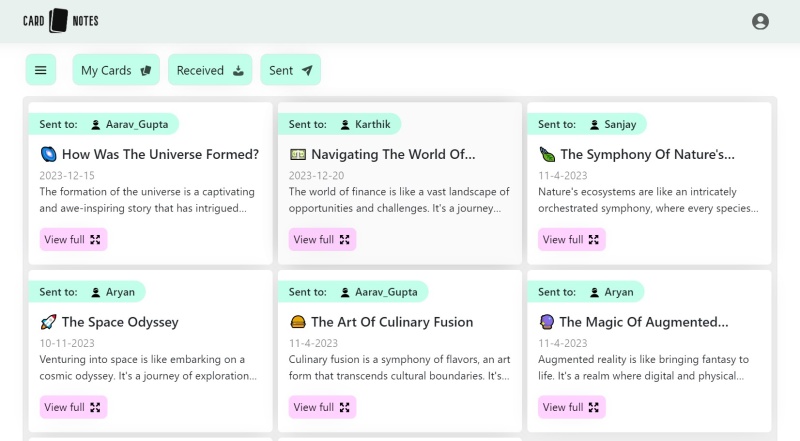Expand The Art Of Culinary Fusion card fully

322,407
